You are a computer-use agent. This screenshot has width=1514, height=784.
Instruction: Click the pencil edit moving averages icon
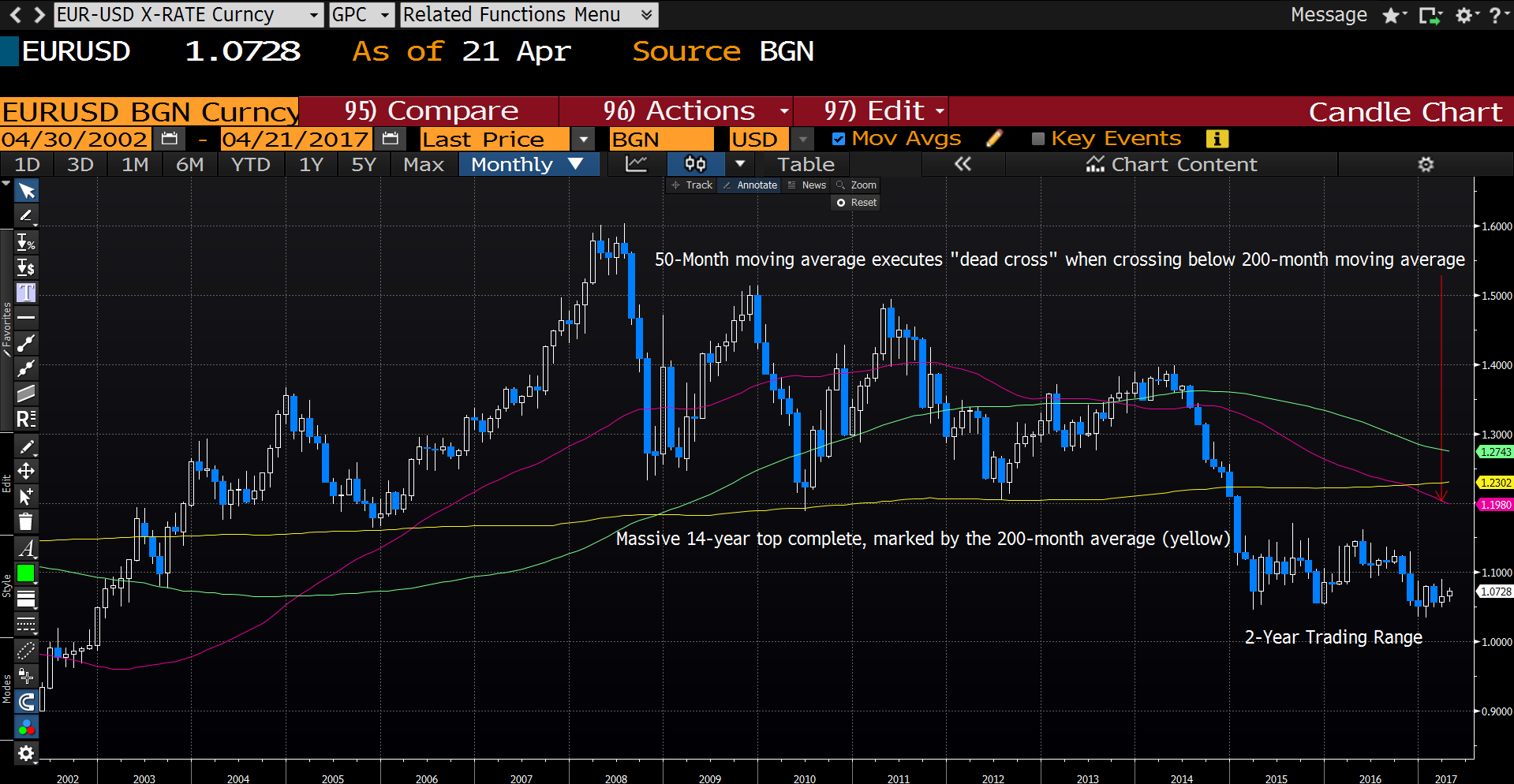pos(994,139)
